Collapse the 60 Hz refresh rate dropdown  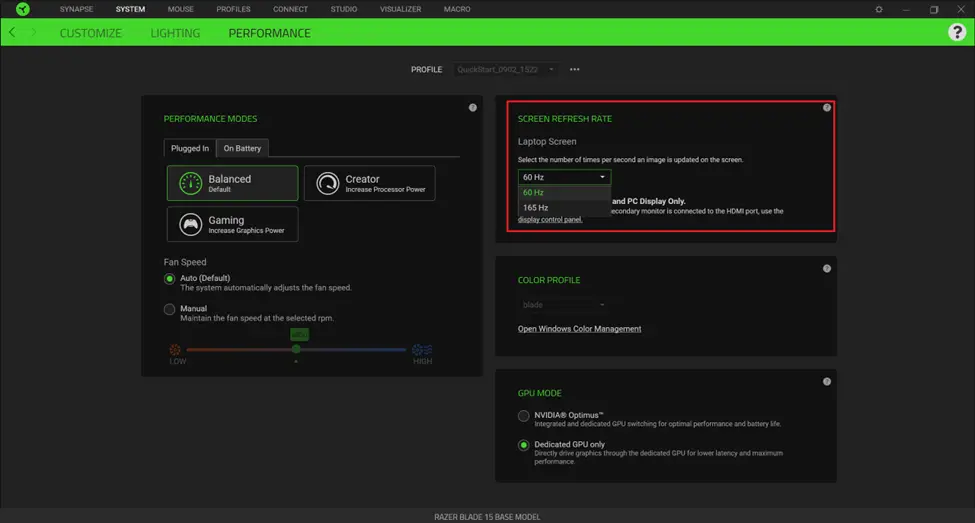click(x=563, y=177)
